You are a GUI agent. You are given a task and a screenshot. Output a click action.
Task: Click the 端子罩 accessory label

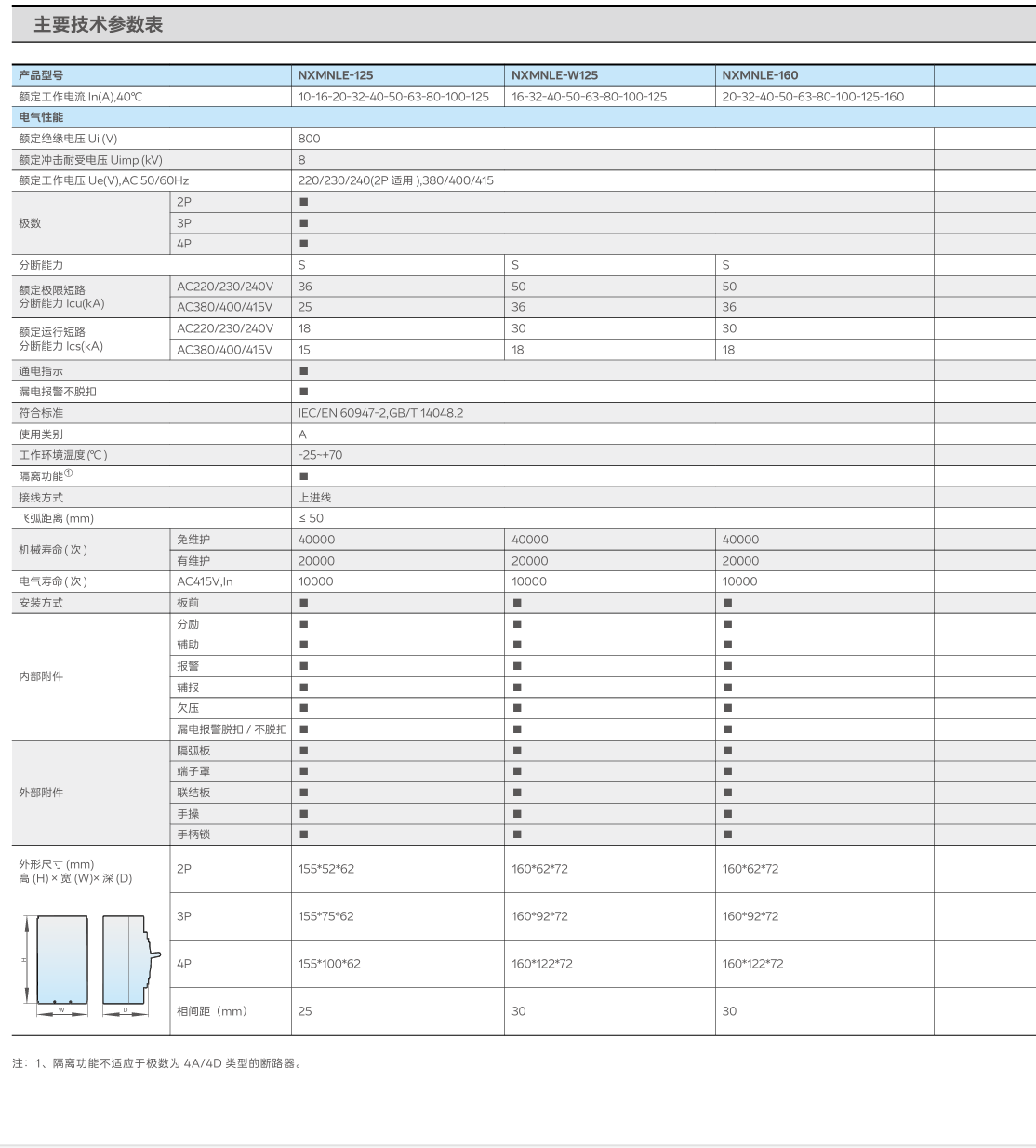click(x=193, y=771)
